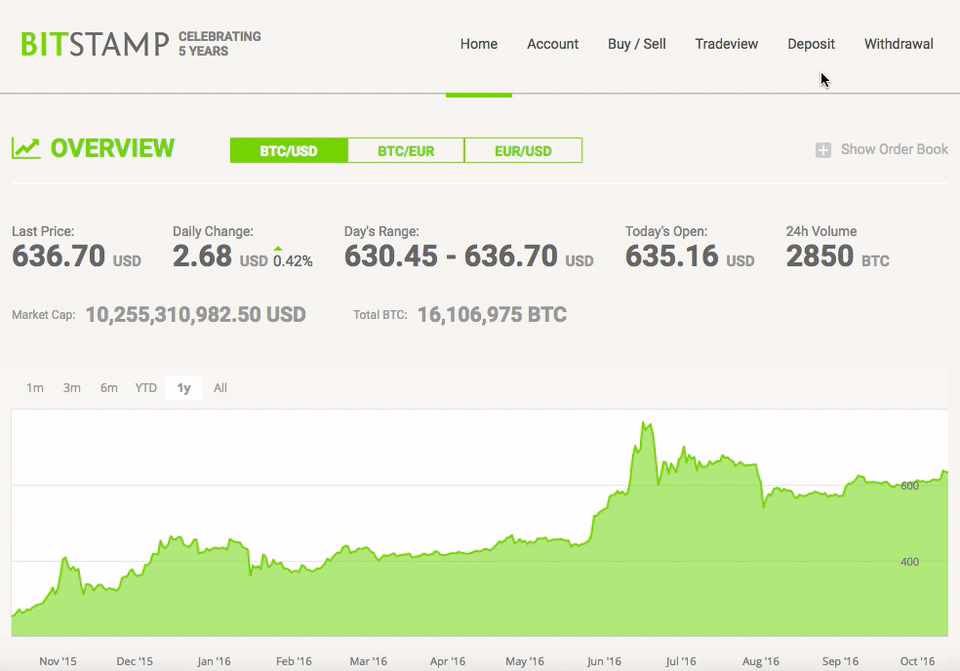The width and height of the screenshot is (960, 671).
Task: Show the All time chart range
Action: pos(220,388)
